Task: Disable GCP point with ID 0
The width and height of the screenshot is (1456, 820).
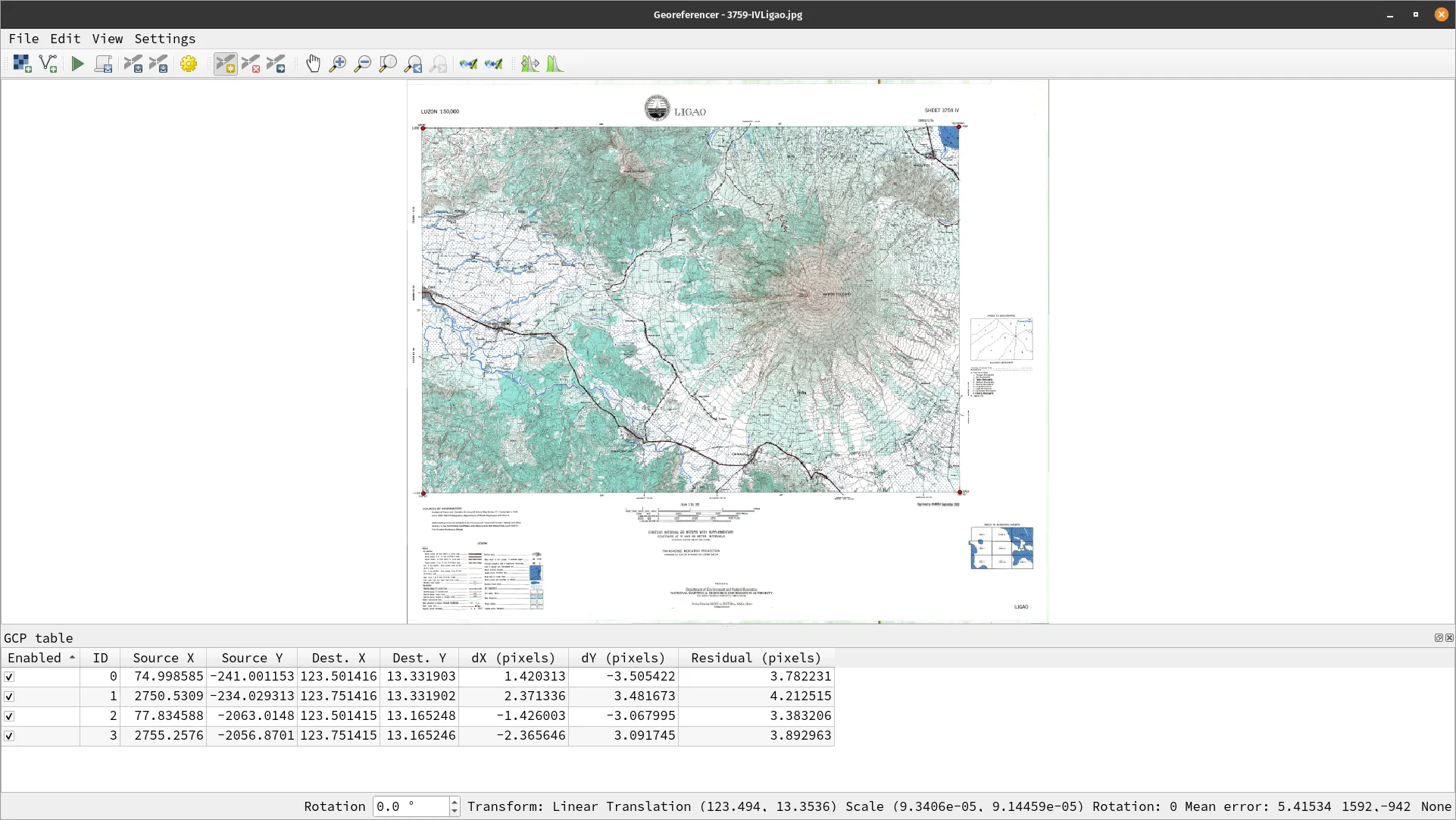Action: pos(9,677)
